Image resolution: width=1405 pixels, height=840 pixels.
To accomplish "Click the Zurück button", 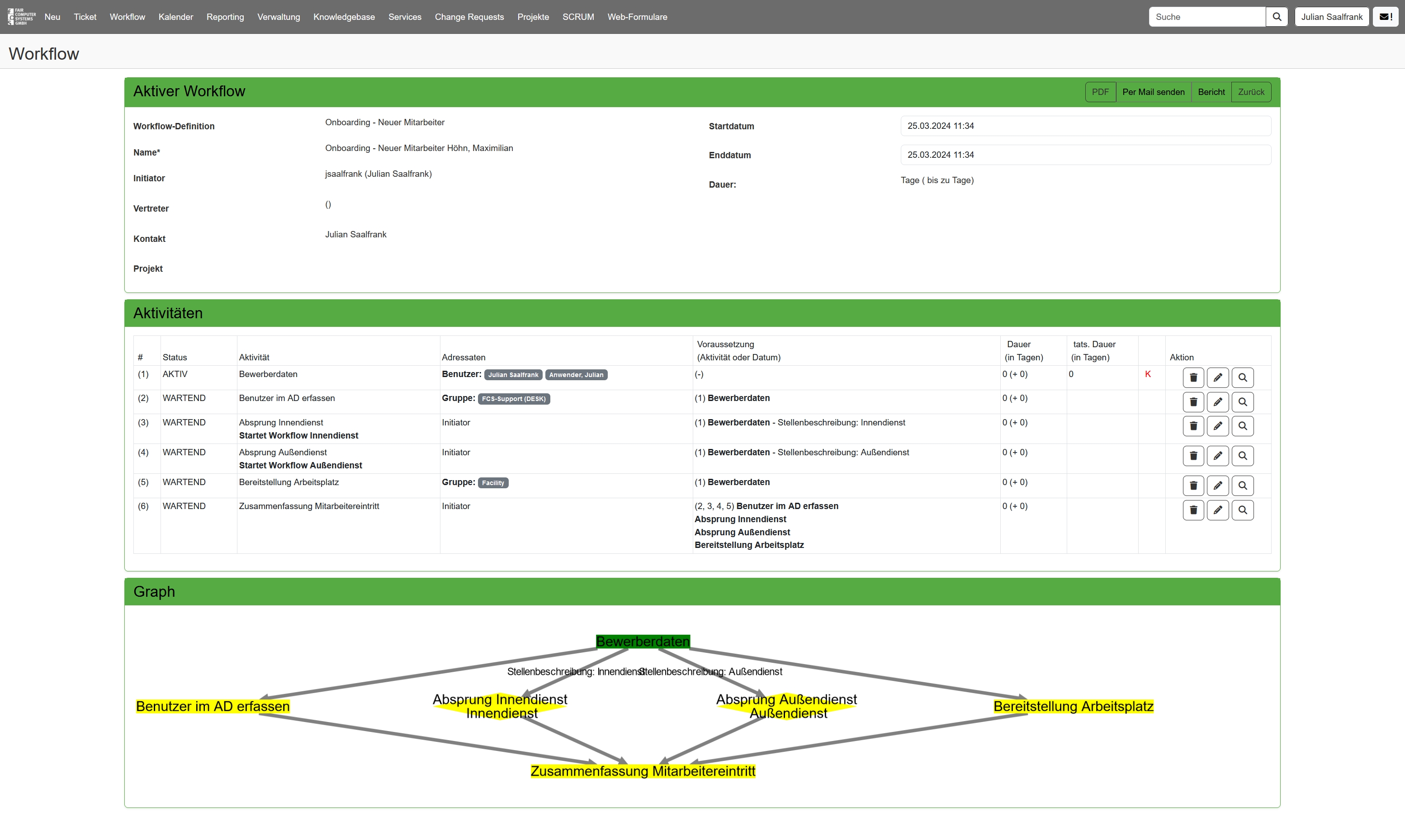I will point(1250,92).
